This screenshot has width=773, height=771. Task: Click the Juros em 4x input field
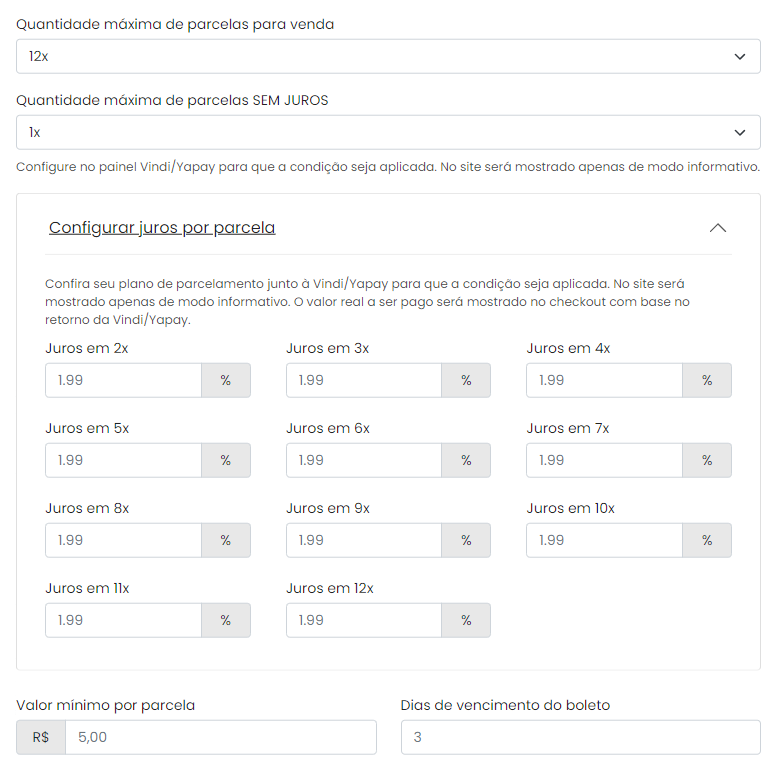click(x=604, y=380)
